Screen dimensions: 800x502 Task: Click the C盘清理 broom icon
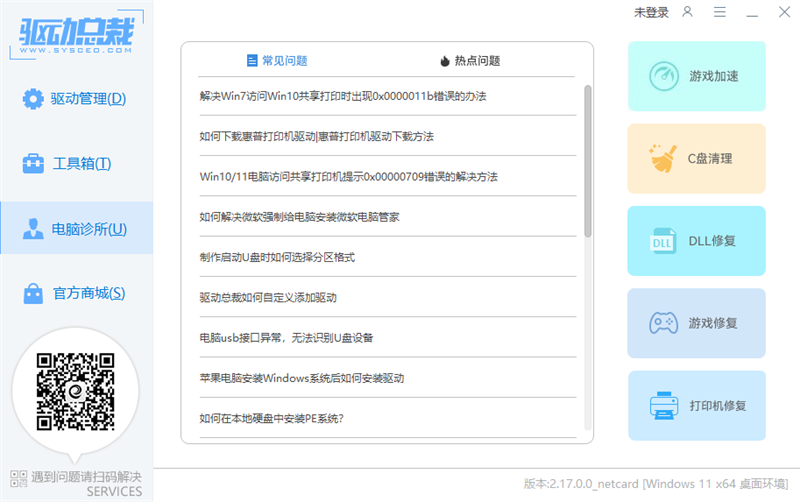click(662, 158)
